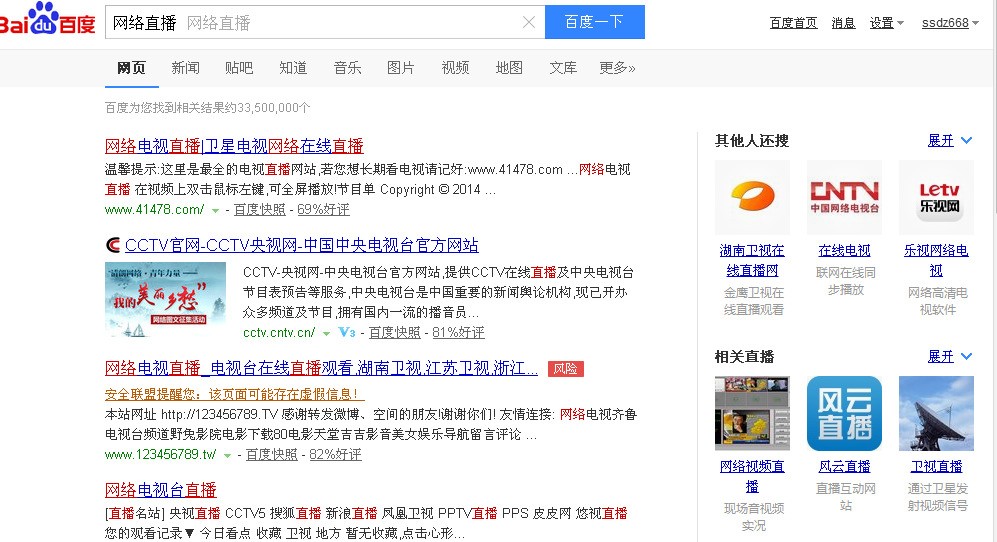
Task: Click the 安全联盟提醒您 warning link
Action: [x=235, y=394]
